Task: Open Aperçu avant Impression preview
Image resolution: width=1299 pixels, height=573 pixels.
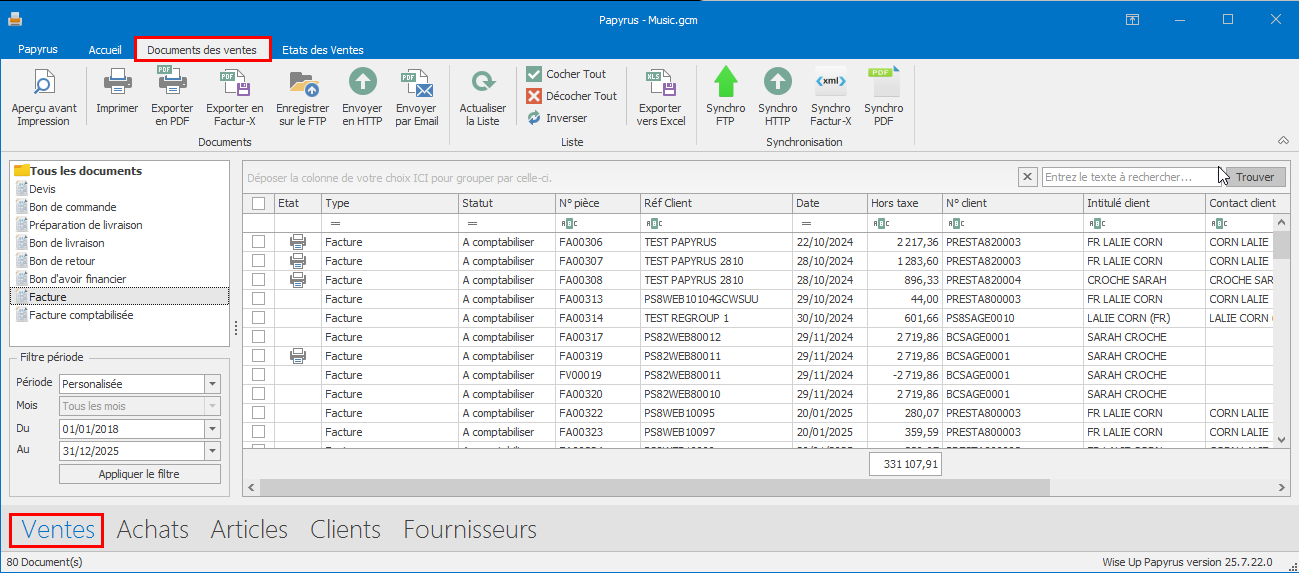Action: (x=44, y=98)
